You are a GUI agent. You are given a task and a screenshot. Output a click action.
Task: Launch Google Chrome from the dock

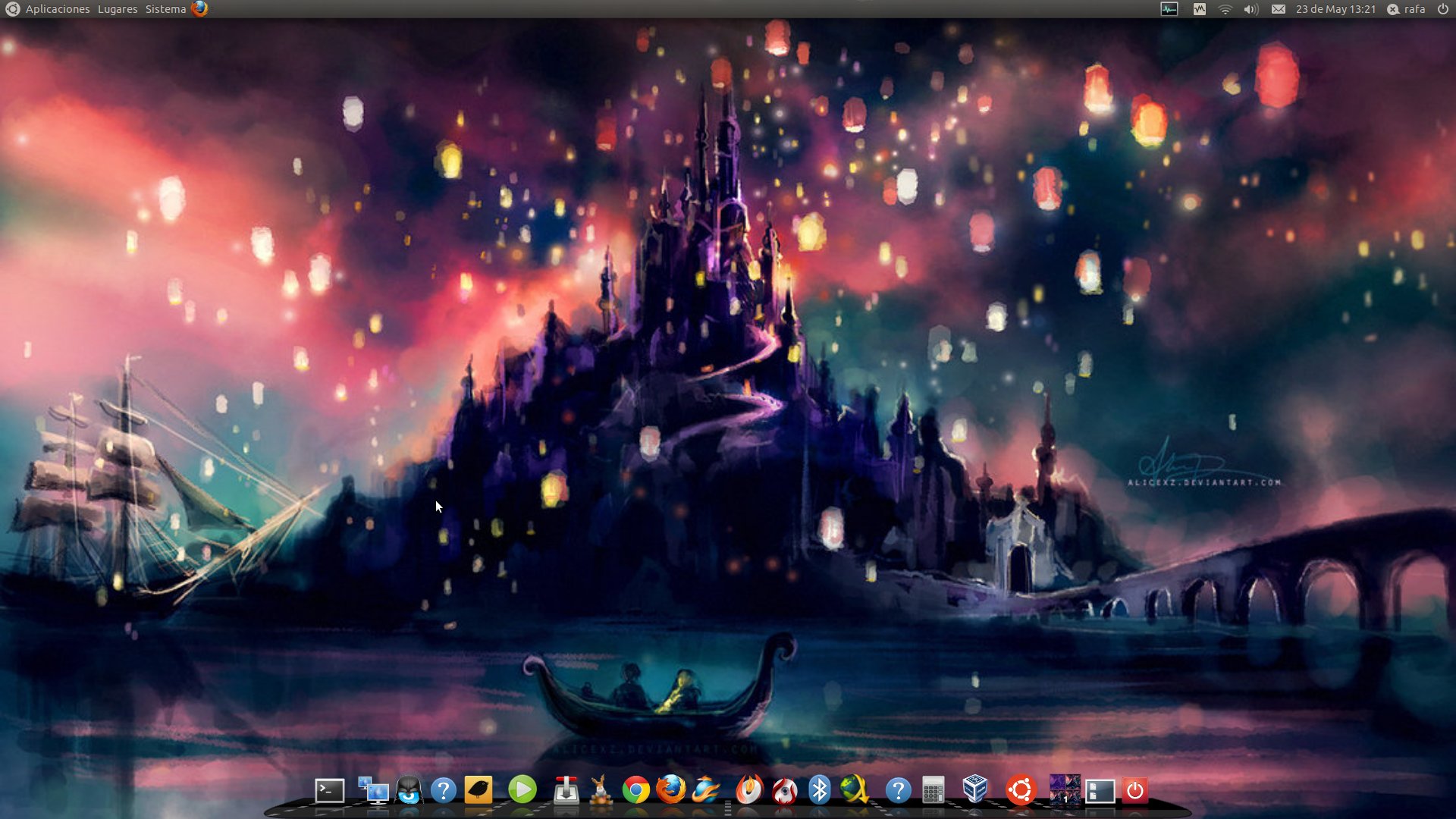pyautogui.click(x=635, y=791)
